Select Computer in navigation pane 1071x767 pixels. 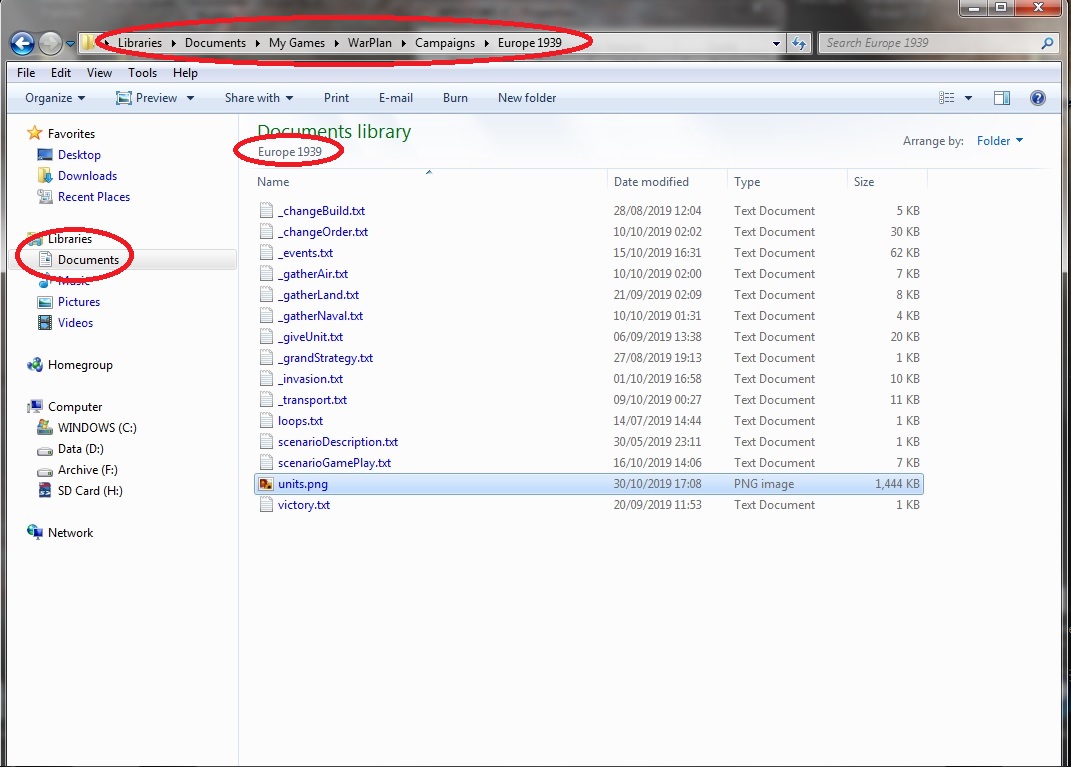74,407
